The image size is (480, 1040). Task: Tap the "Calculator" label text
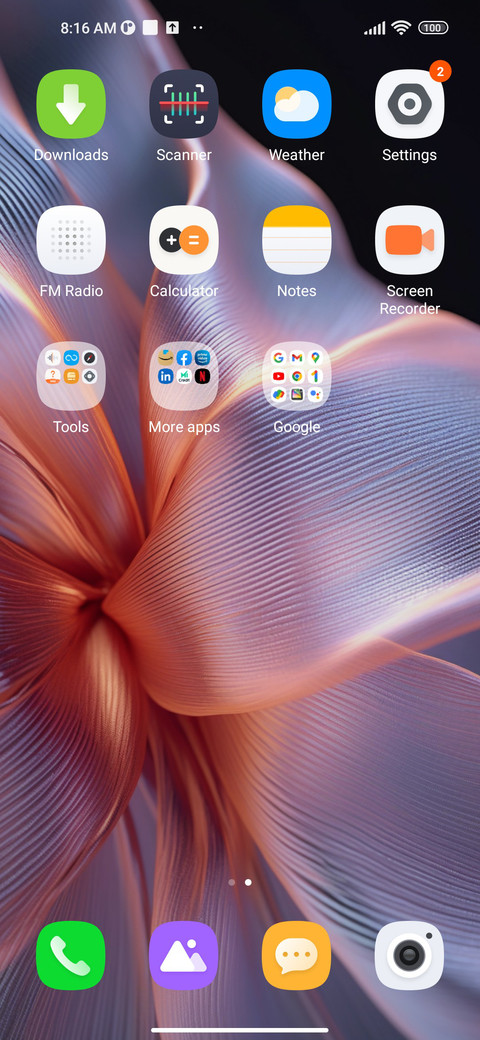click(x=184, y=291)
